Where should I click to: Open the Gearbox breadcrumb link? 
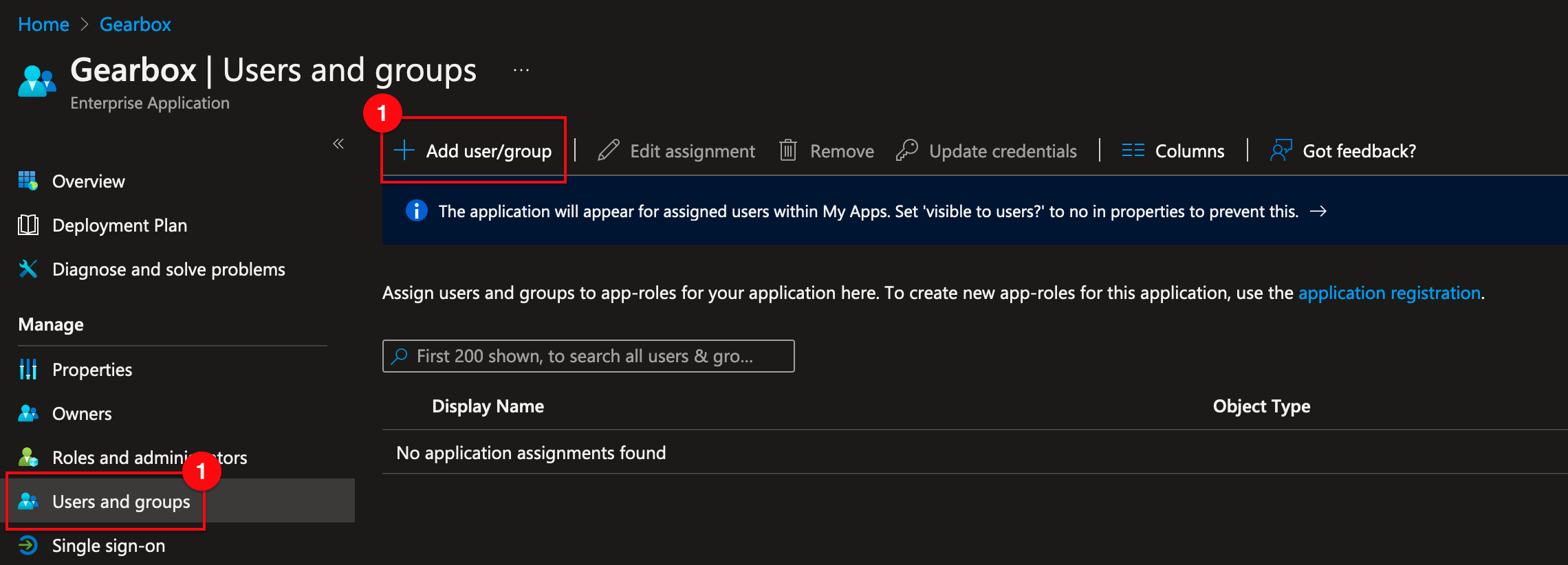135,24
